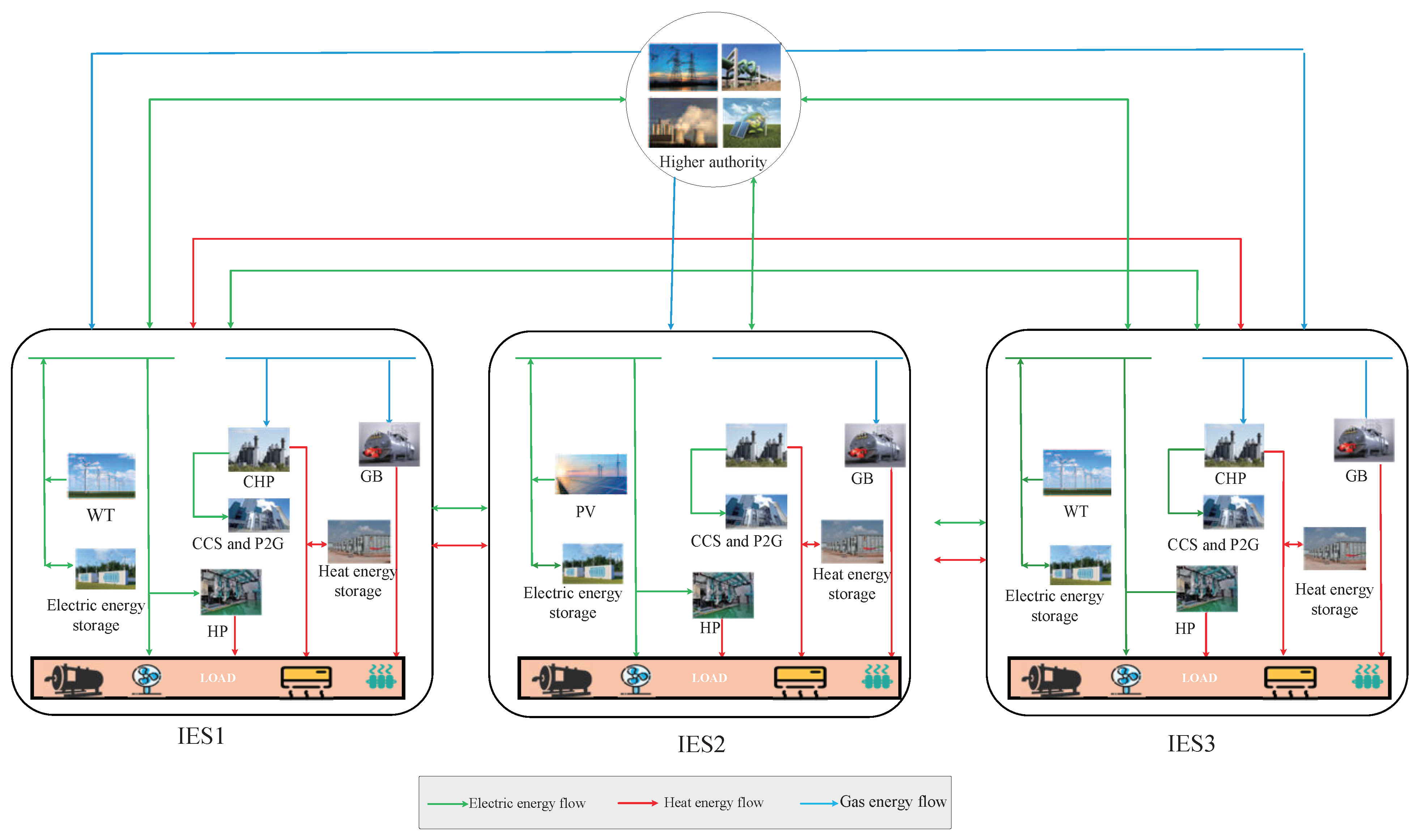The image size is (1418, 840).
Task: Select the GB boiler image in IES3
Action: tap(1364, 440)
